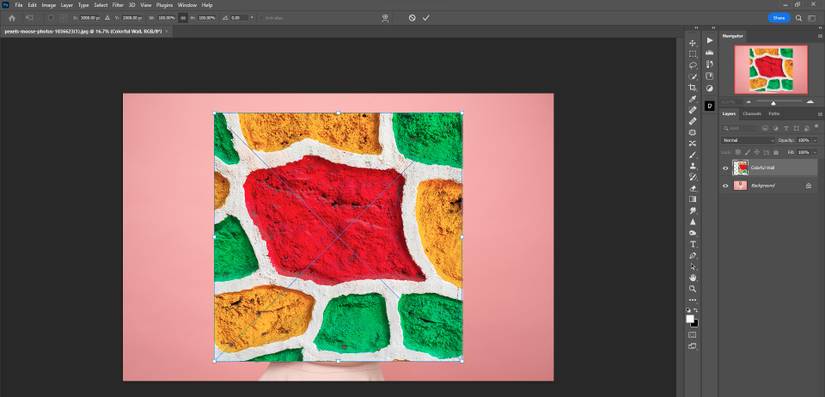Hide the Background layer
This screenshot has width=825, height=397.
pos(726,186)
